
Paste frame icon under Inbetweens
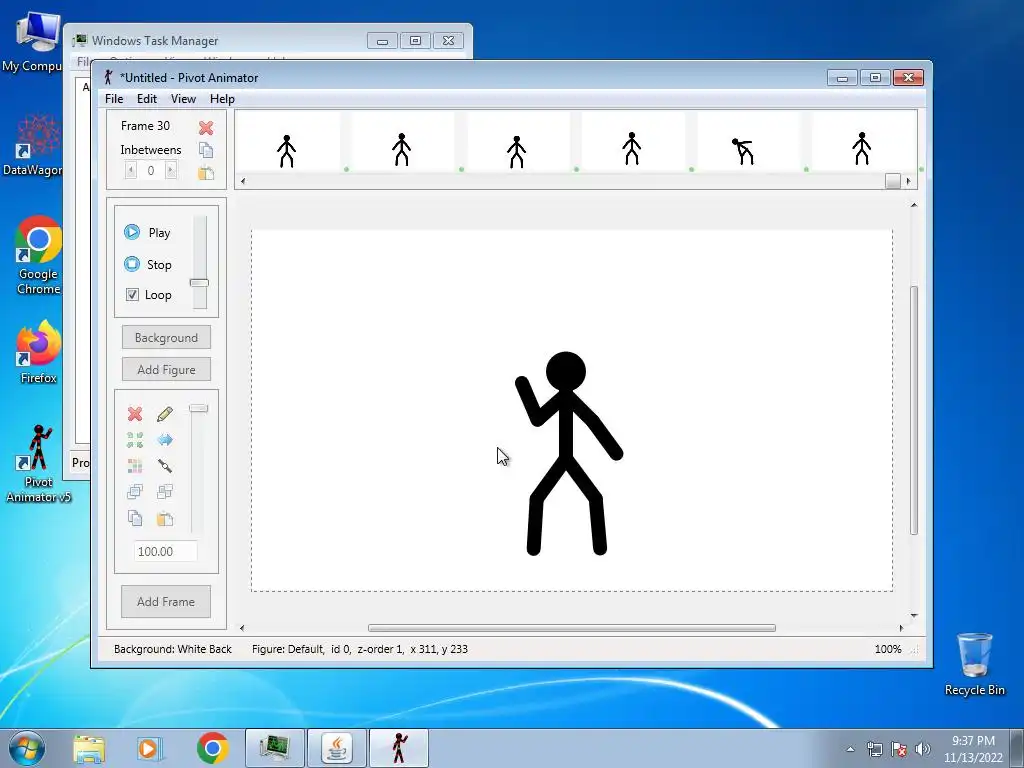pyautogui.click(x=206, y=173)
